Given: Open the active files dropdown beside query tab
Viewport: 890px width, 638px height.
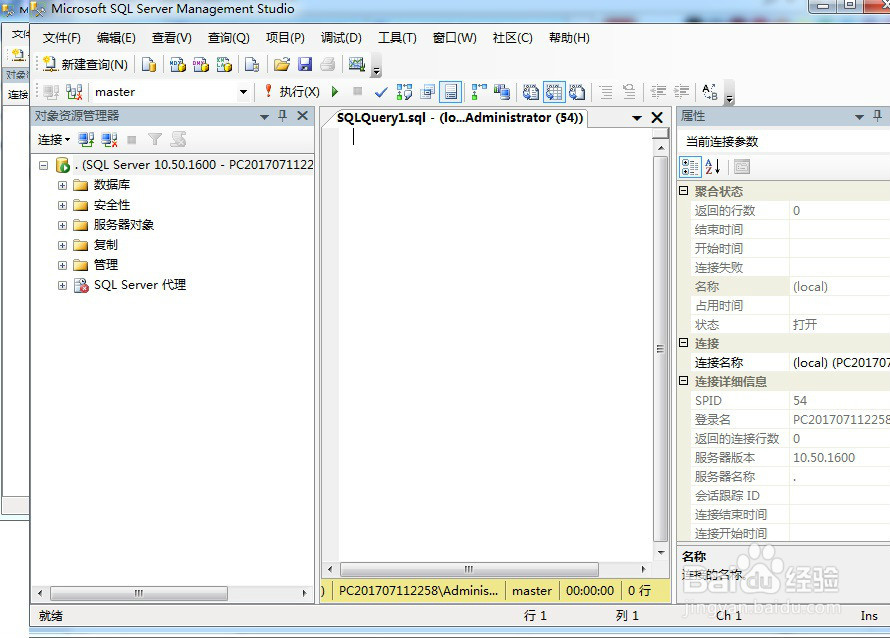Looking at the screenshot, I should point(637,118).
